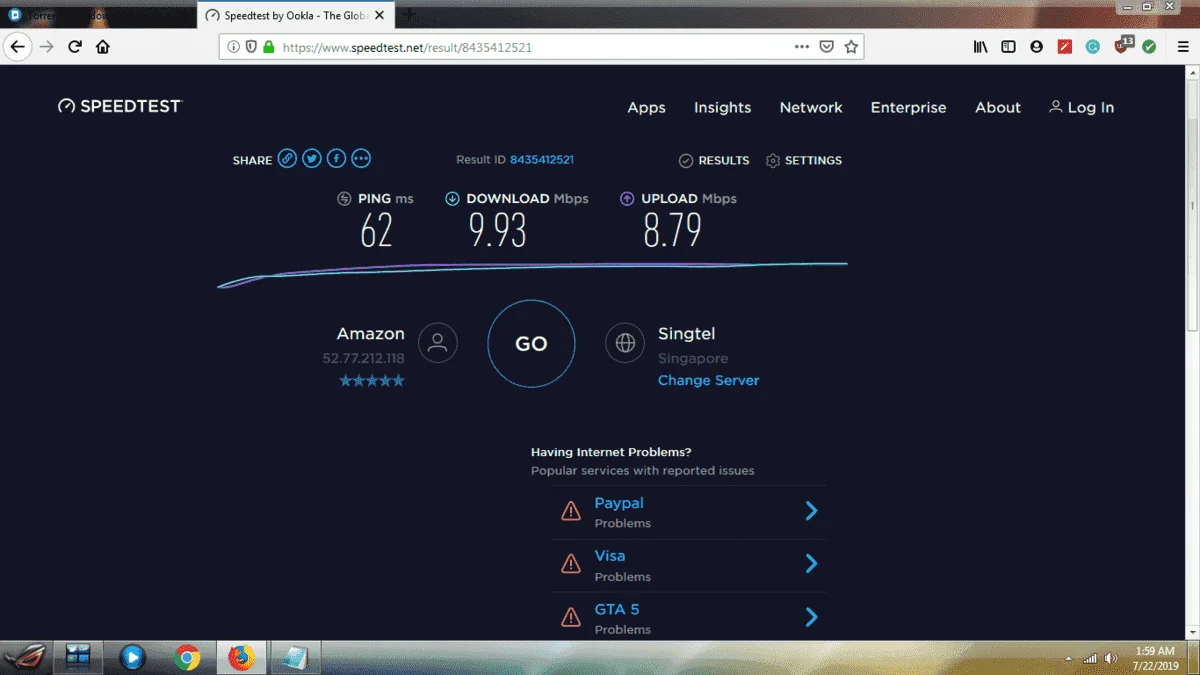
Task: Show hidden tray icons arrow
Action: pyautogui.click(x=1069, y=658)
